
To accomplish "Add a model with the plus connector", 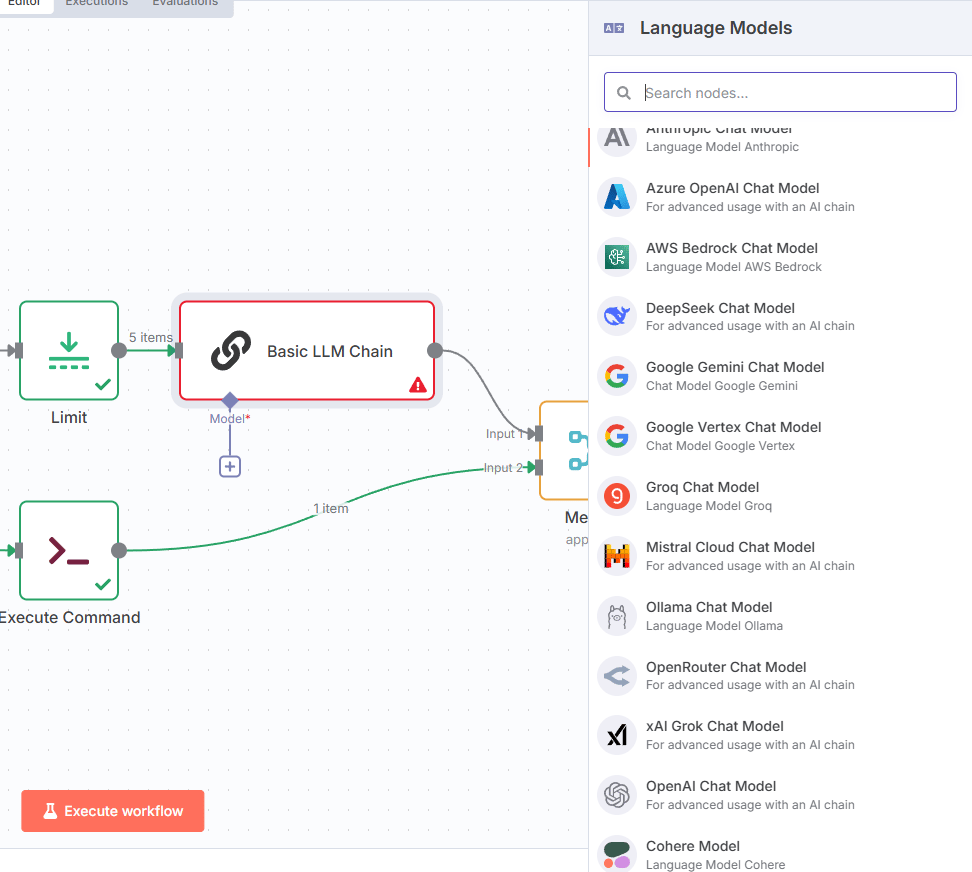I will point(230,467).
